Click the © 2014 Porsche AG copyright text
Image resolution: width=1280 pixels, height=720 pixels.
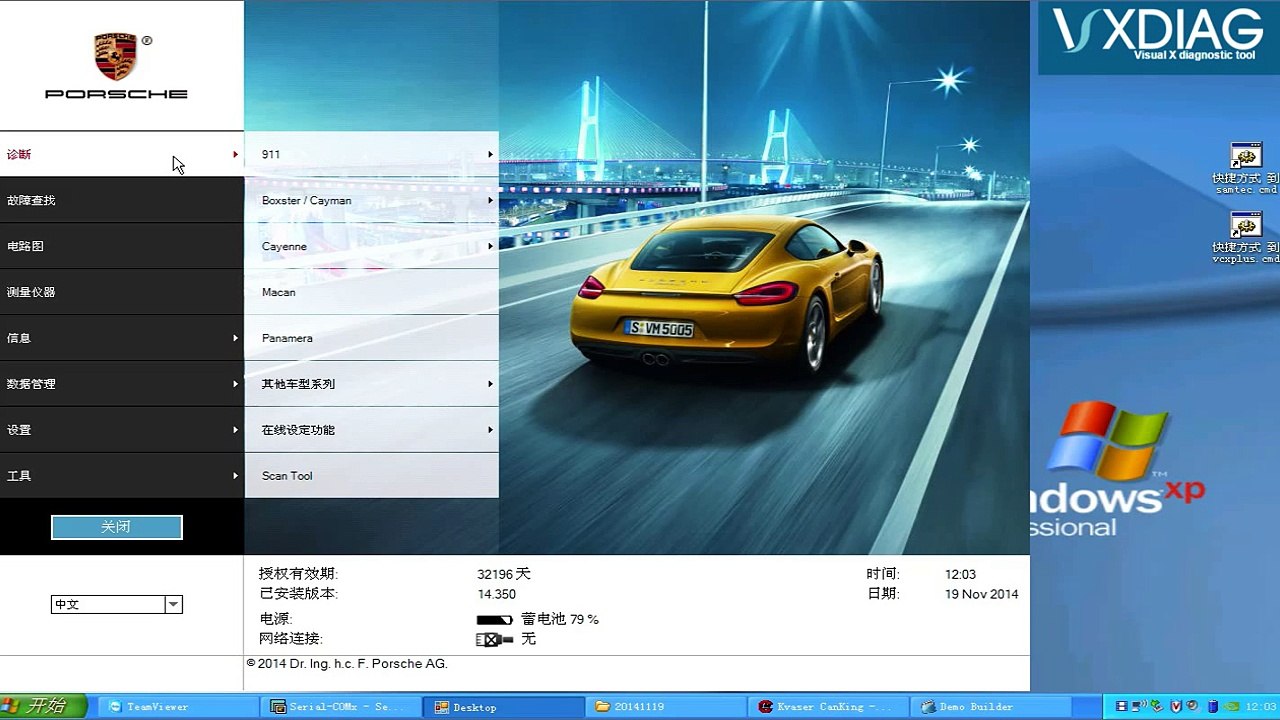pos(347,664)
